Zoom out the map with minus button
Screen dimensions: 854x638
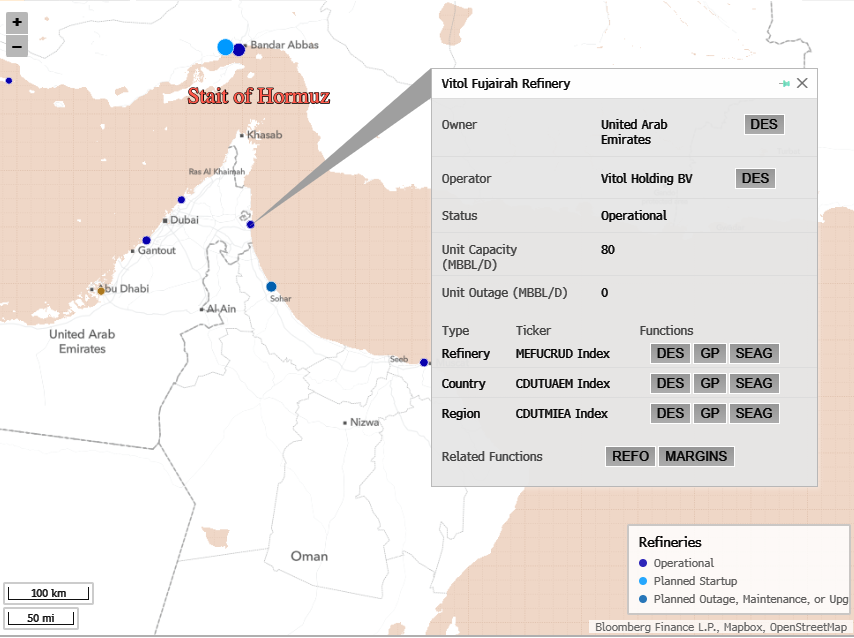click(x=17, y=46)
